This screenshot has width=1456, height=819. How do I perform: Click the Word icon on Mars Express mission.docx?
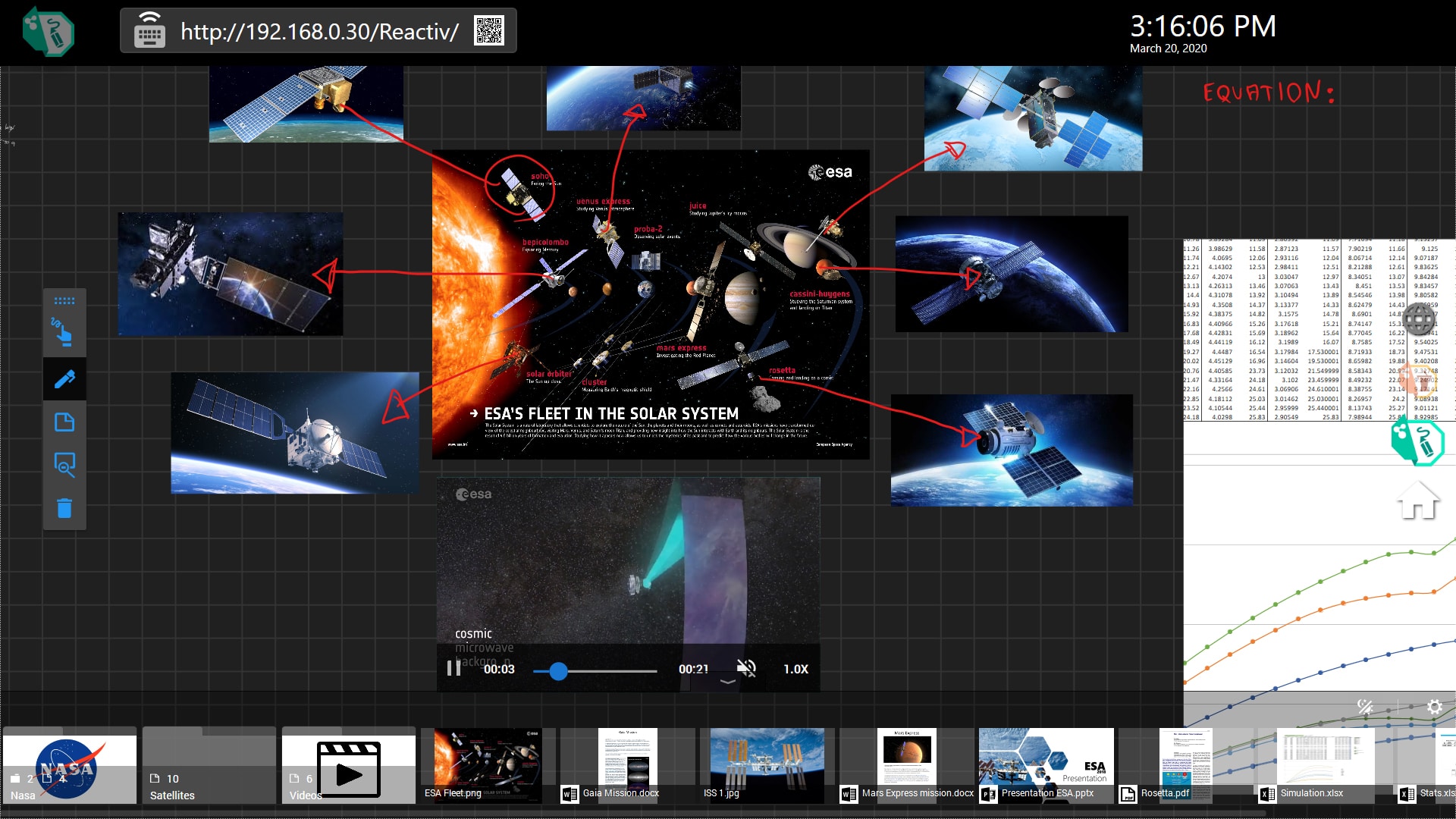click(x=849, y=794)
